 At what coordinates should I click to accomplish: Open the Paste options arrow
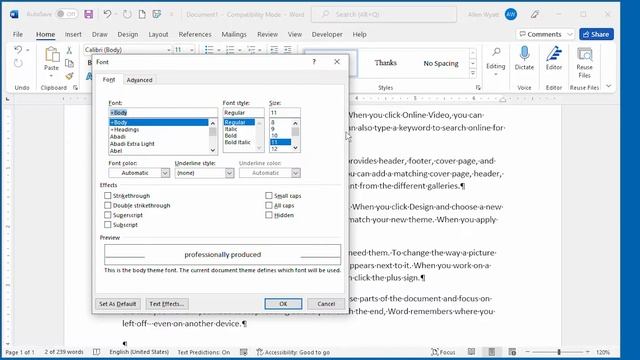tap(51, 76)
